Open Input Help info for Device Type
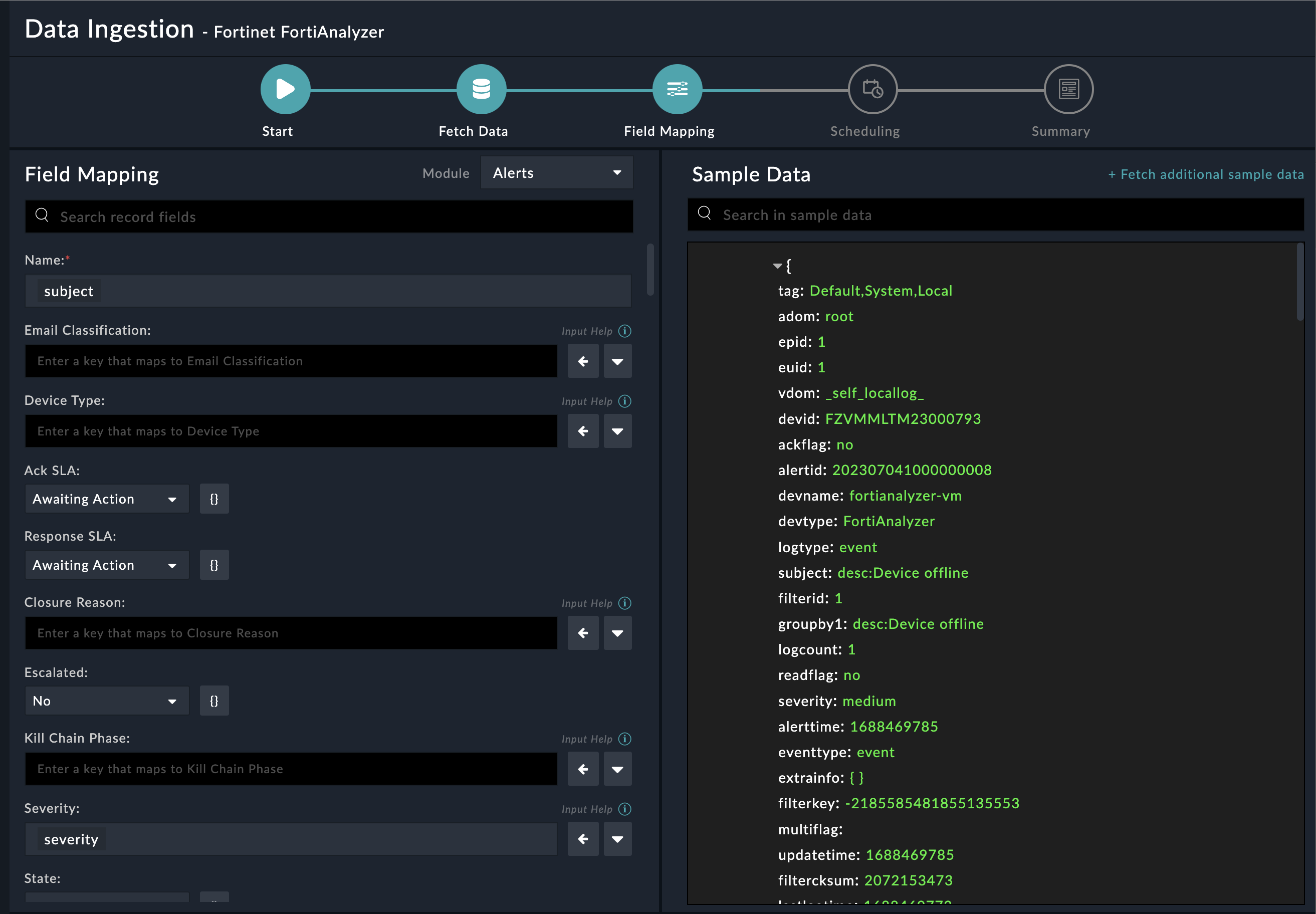Viewport: 1316px width, 914px height. (625, 401)
